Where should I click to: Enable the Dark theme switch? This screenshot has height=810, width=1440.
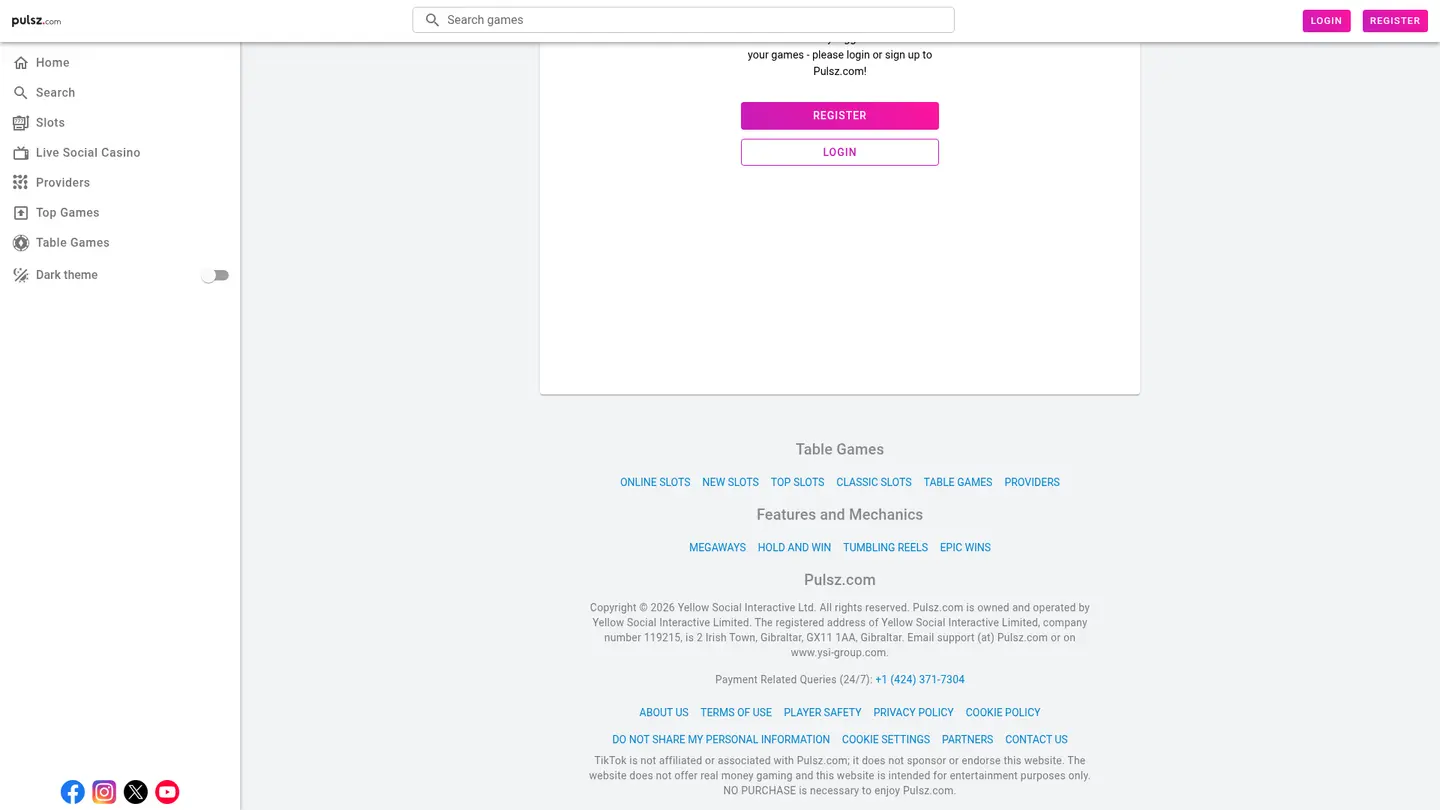point(214,275)
